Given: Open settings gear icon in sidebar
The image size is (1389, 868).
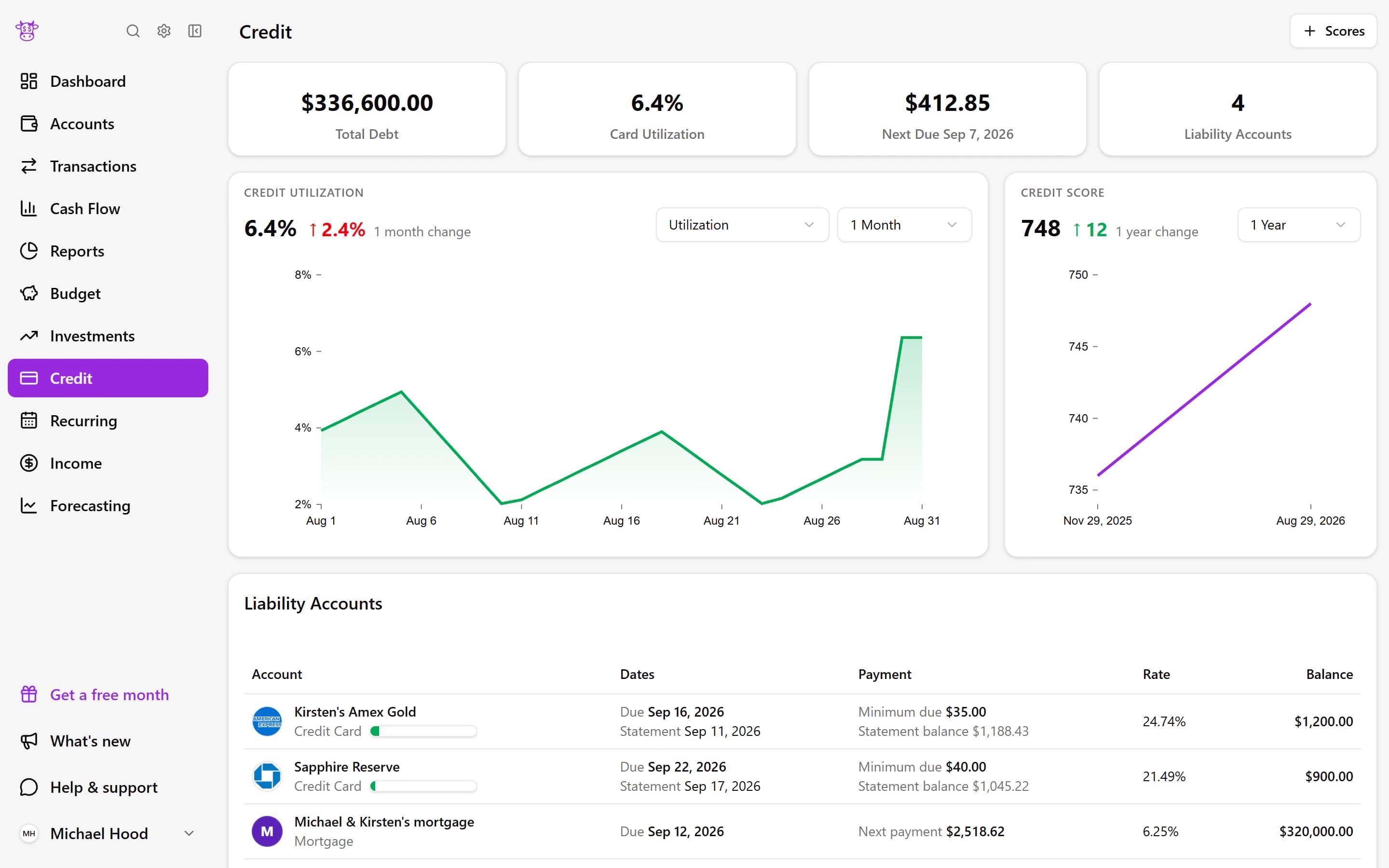Looking at the screenshot, I should (164, 31).
